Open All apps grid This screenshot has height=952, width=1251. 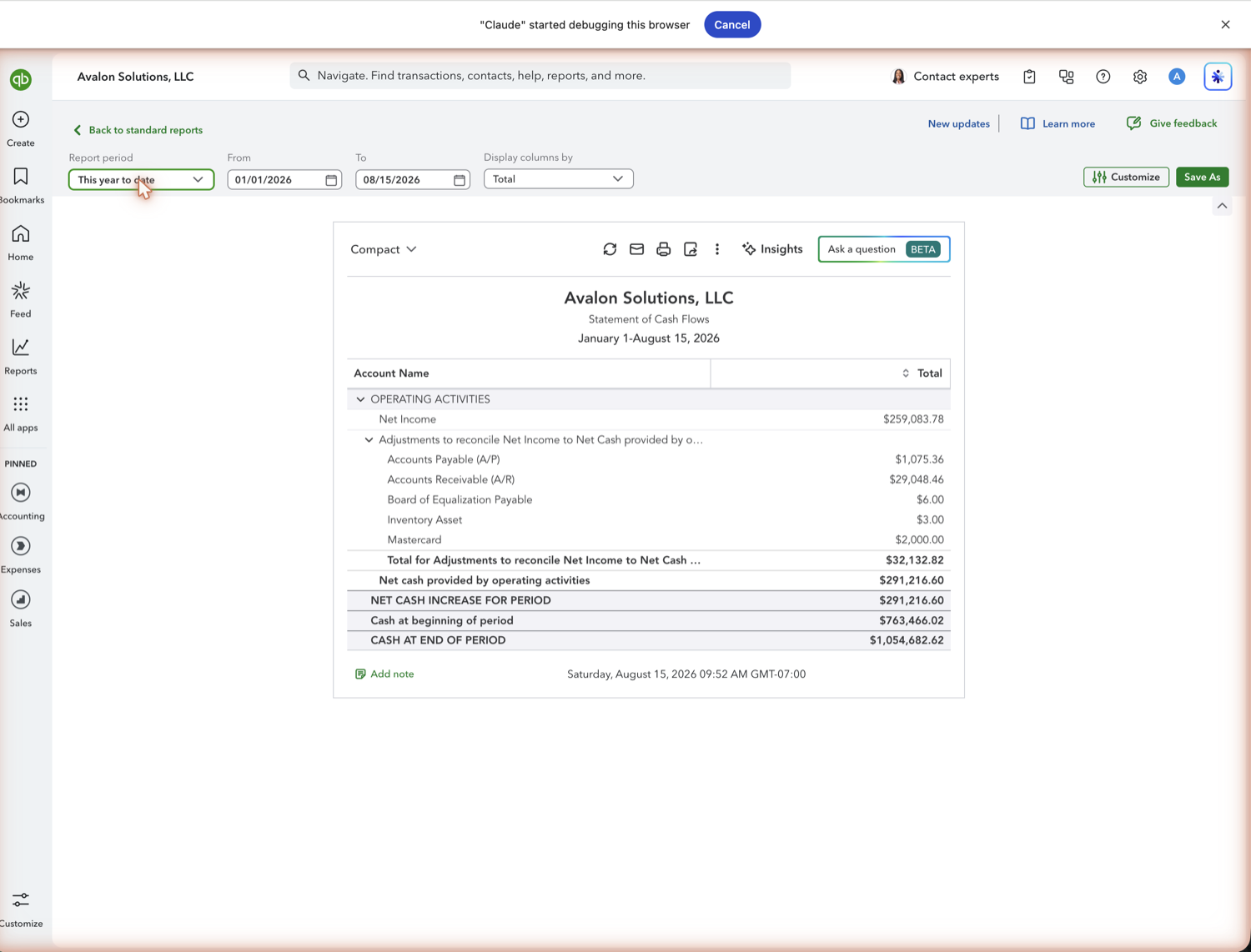coord(21,413)
